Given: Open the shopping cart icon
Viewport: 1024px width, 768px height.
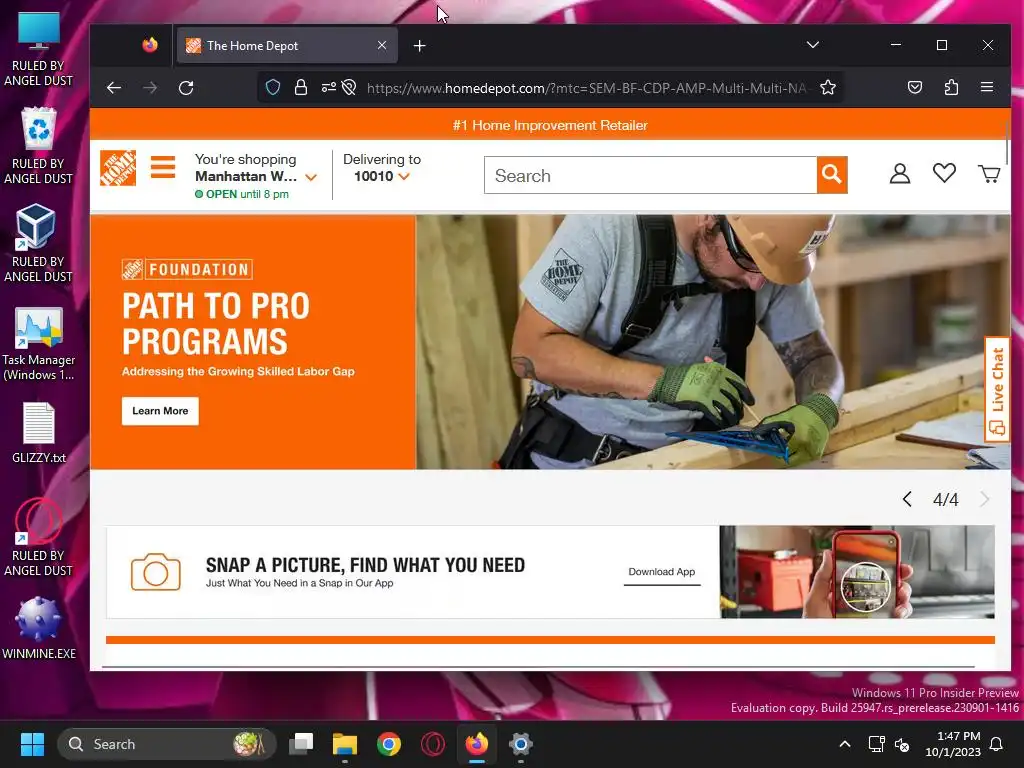Looking at the screenshot, I should coord(989,174).
